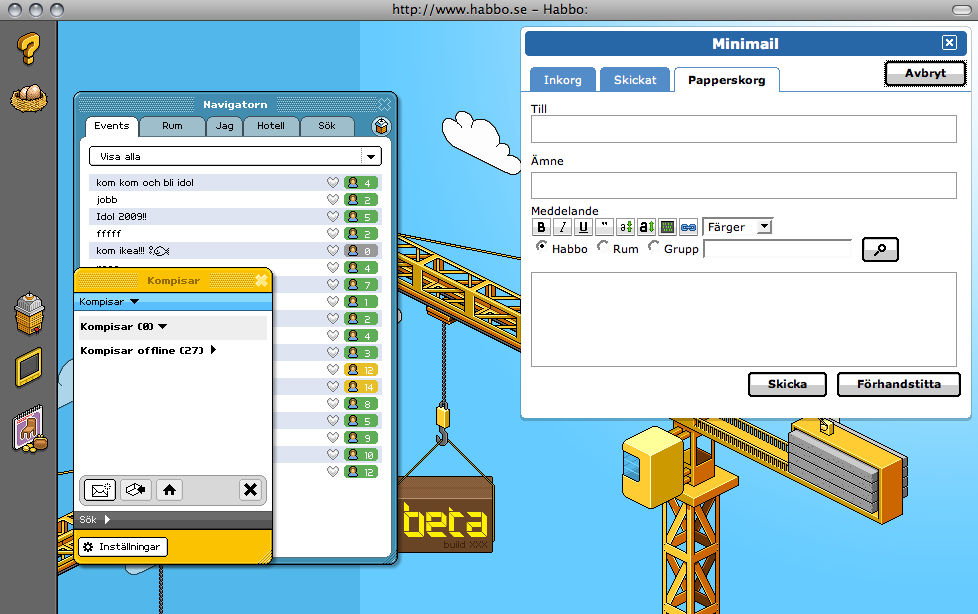Open Inställningar in Kompisar window

click(x=123, y=547)
